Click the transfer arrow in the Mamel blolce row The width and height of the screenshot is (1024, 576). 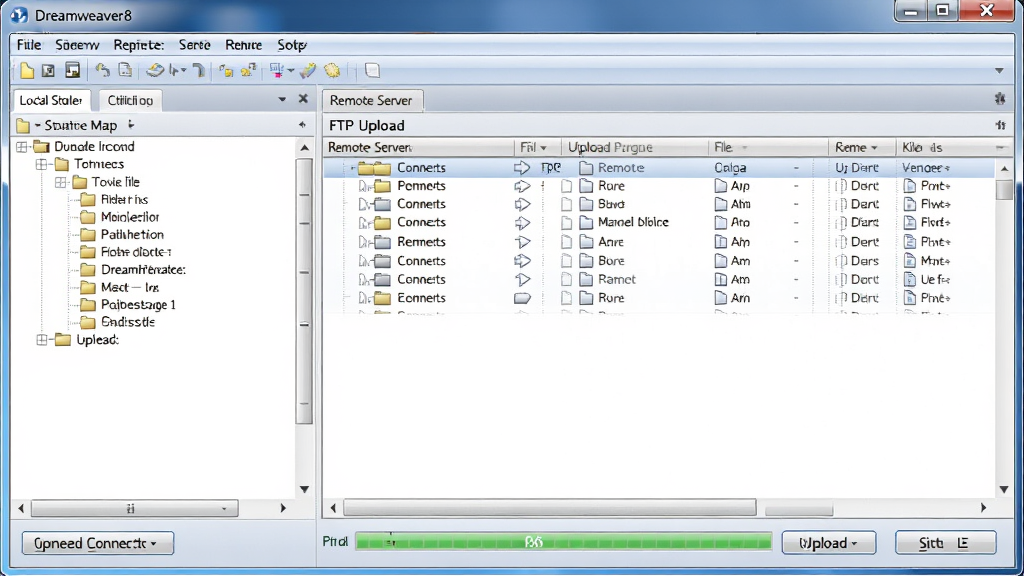coord(522,223)
